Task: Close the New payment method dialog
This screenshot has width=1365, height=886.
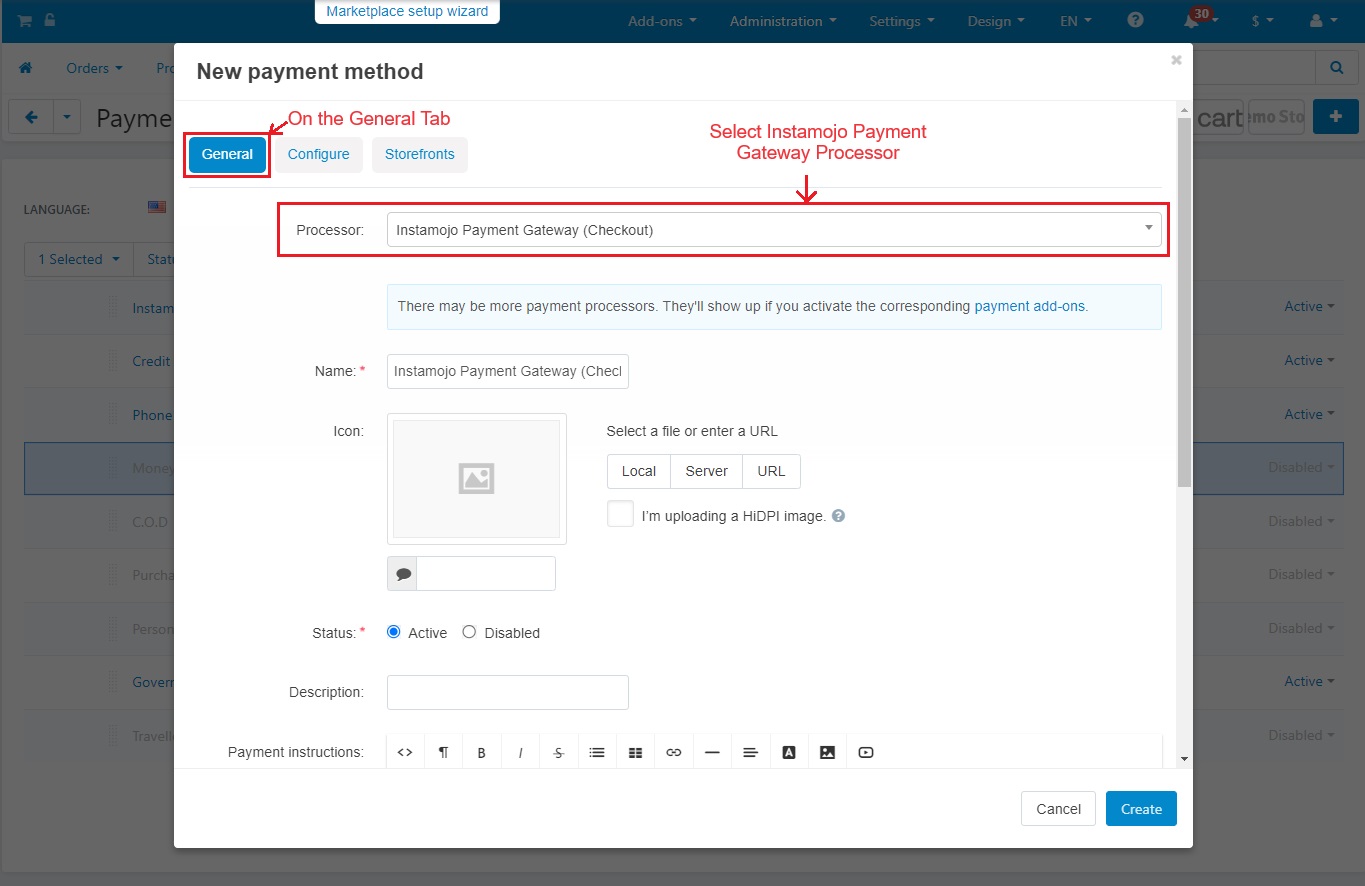Action: tap(1176, 60)
